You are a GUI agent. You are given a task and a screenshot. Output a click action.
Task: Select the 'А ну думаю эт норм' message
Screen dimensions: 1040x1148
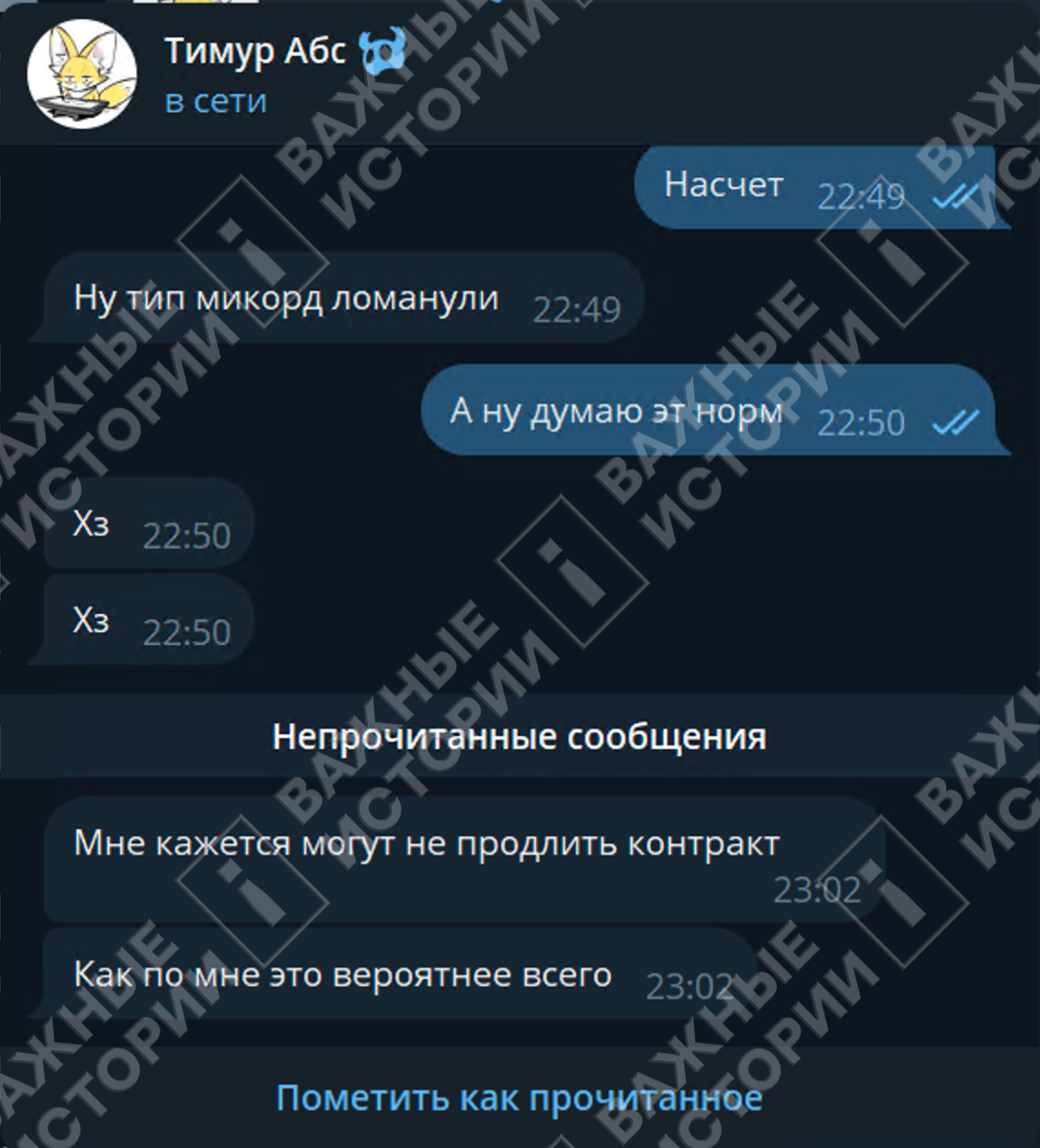pyautogui.click(x=716, y=411)
